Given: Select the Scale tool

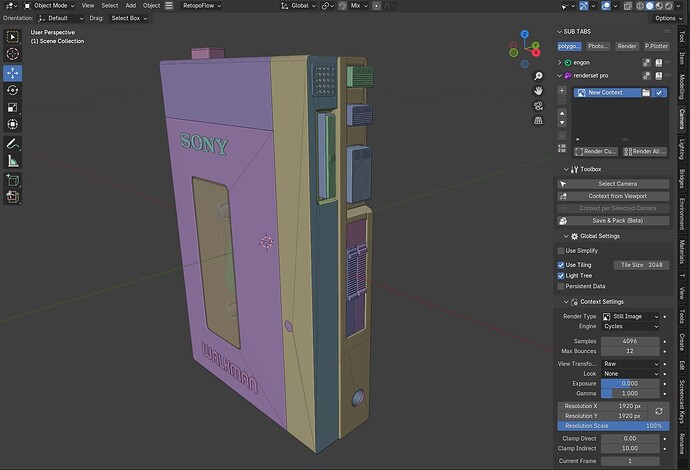Looking at the screenshot, I should [12, 107].
